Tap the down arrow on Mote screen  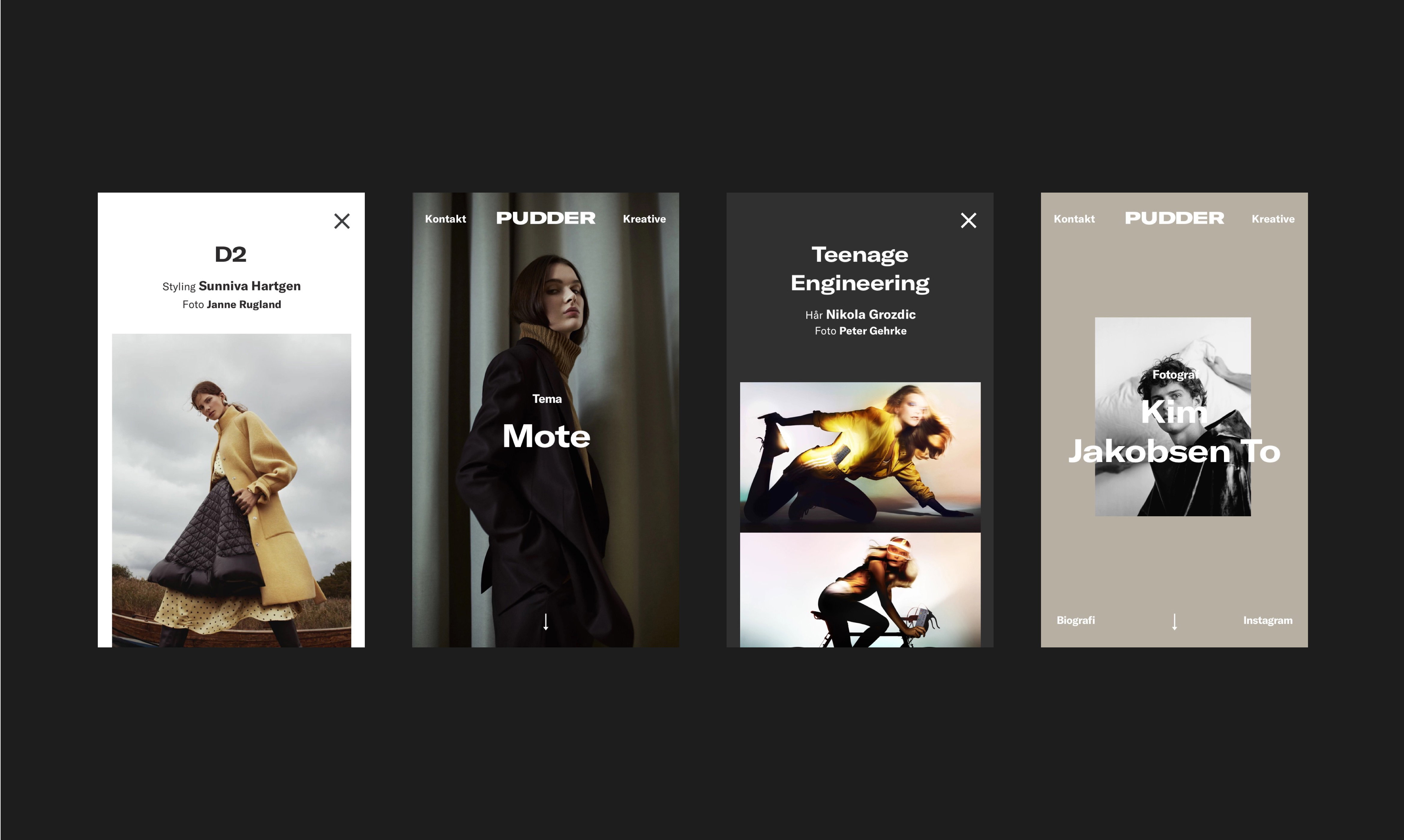point(545,622)
